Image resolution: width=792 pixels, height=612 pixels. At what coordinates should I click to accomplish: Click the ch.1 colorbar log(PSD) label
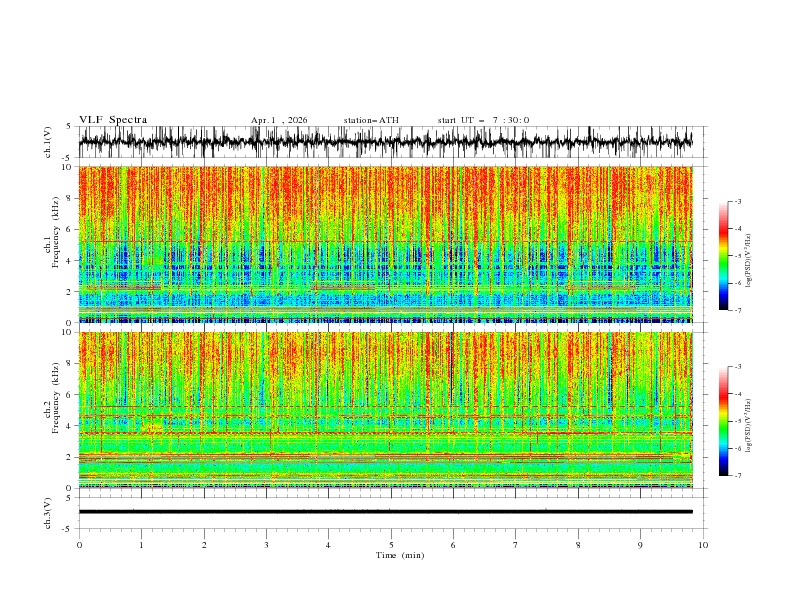[x=748, y=261]
